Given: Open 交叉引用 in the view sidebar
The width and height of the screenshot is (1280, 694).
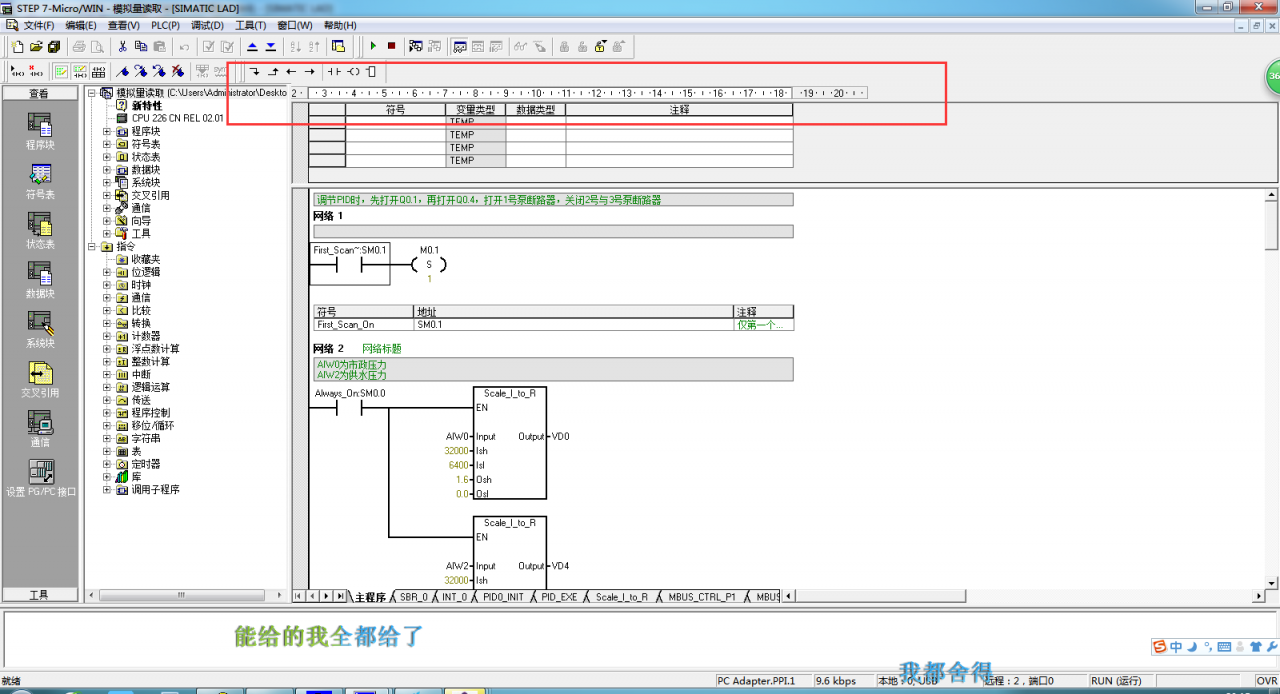Looking at the screenshot, I should [40, 378].
